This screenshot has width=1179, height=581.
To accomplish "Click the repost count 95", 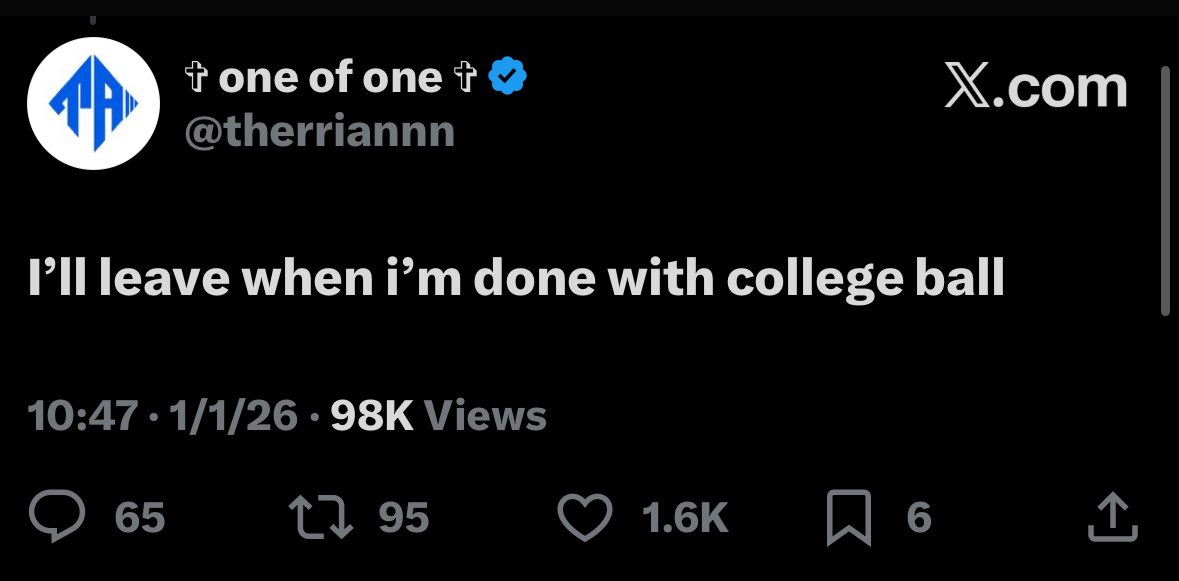I will (x=404, y=517).
